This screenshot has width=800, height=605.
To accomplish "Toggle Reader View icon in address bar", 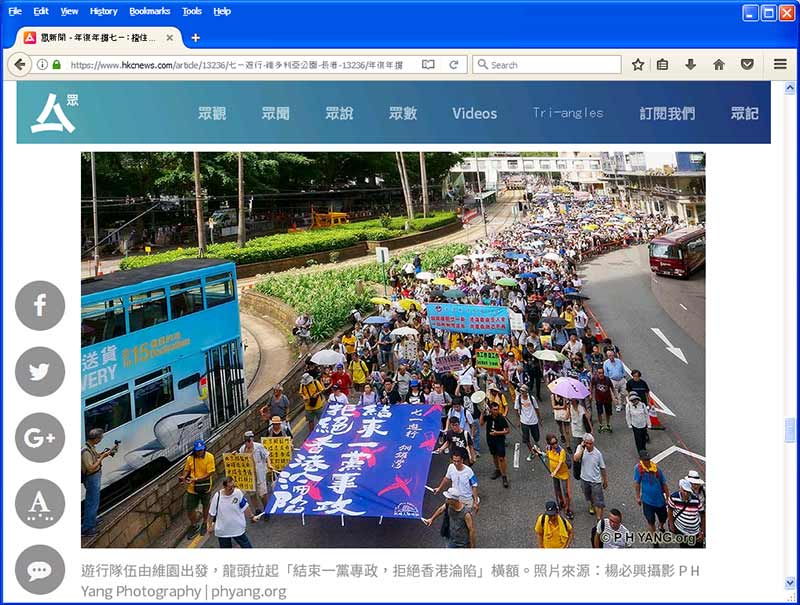I will click(428, 65).
